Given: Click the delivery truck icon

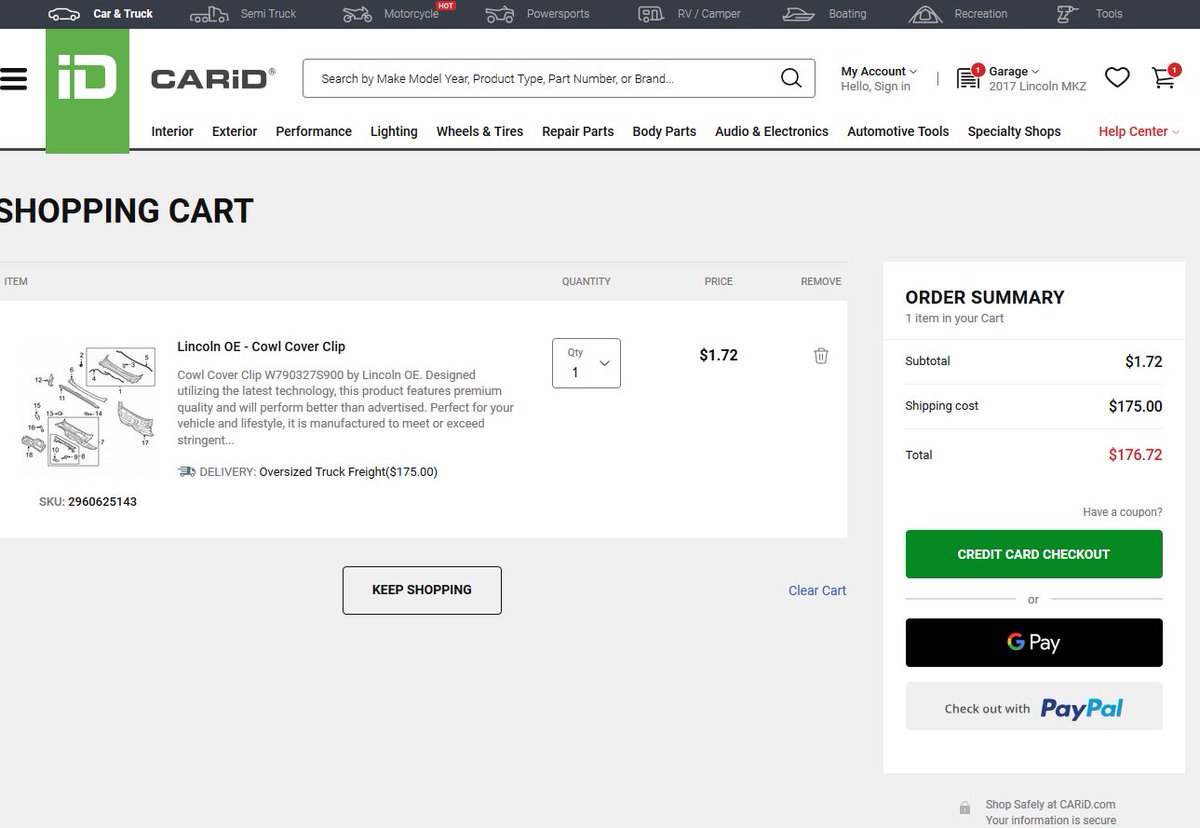Looking at the screenshot, I should (x=187, y=472).
